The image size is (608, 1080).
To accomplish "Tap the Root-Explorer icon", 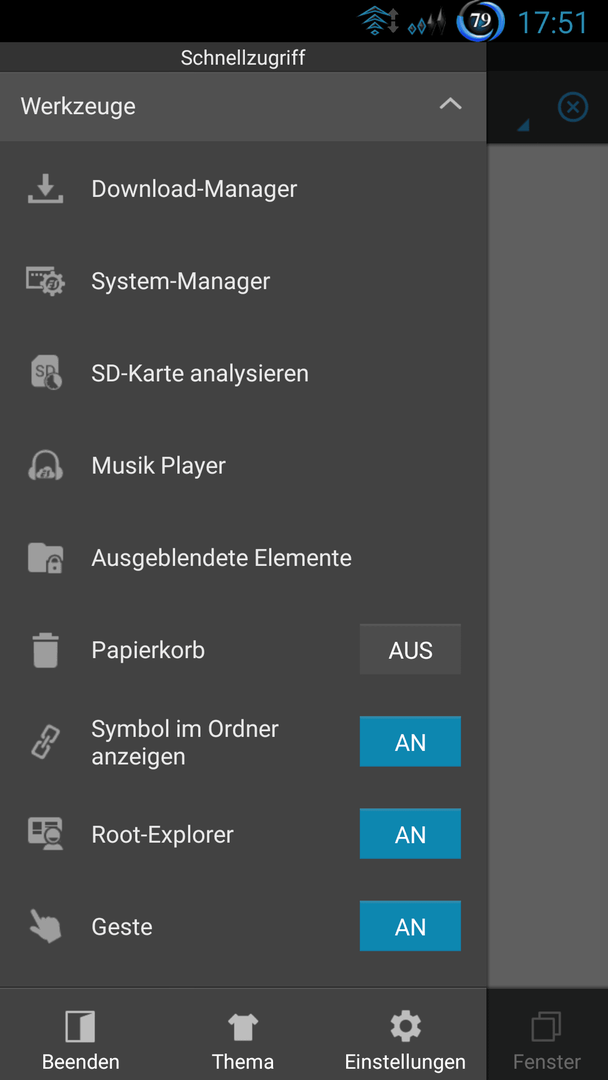I will tap(45, 834).
